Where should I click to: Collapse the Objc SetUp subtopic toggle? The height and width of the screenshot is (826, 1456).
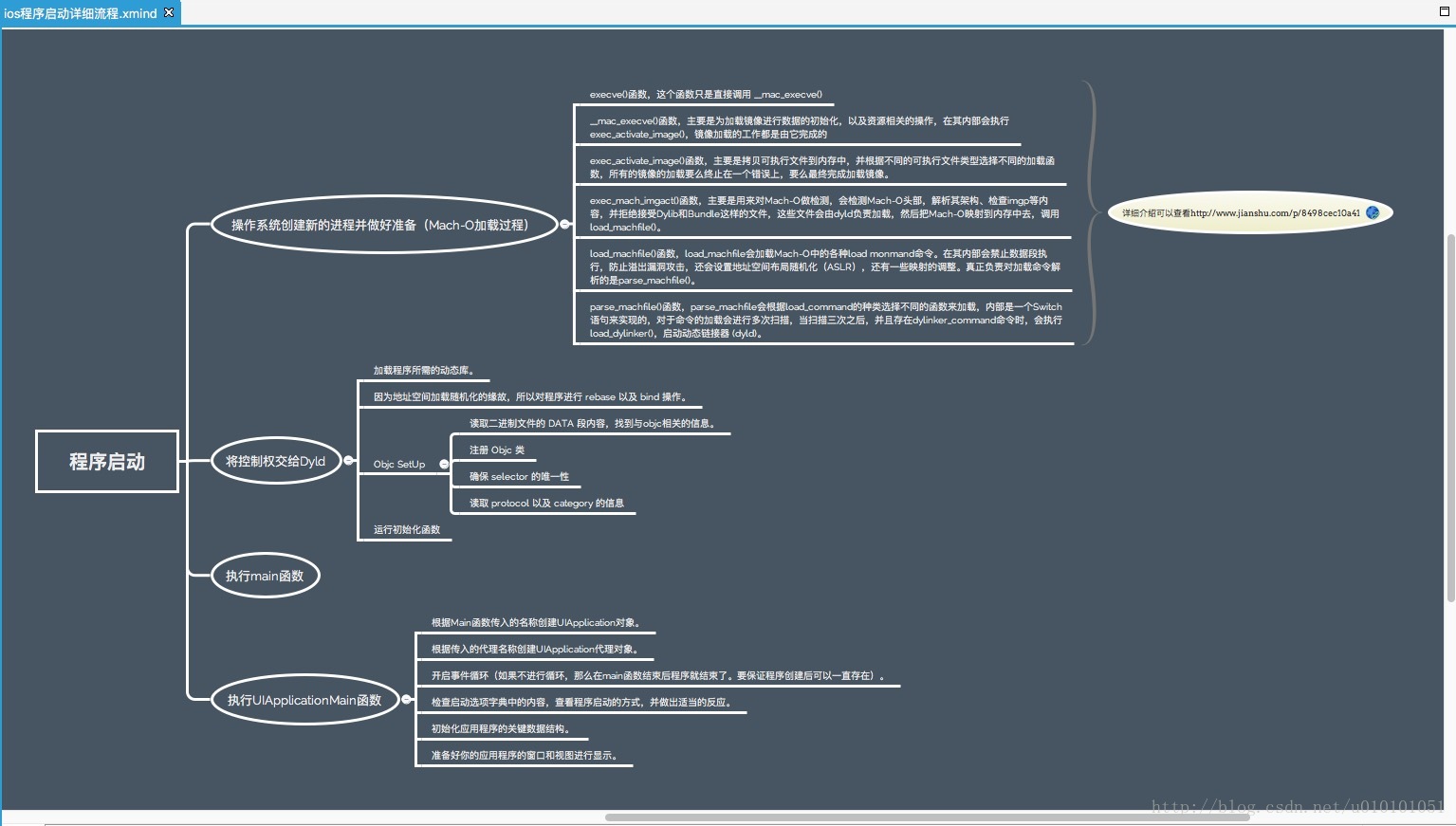click(444, 465)
